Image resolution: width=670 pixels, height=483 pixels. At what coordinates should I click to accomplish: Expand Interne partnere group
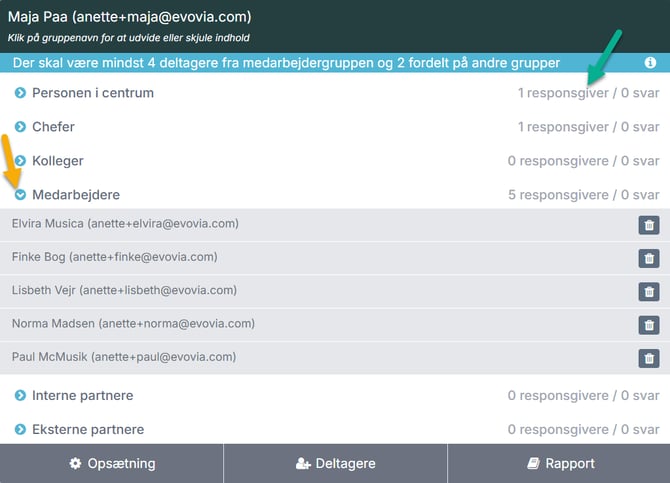[20, 396]
